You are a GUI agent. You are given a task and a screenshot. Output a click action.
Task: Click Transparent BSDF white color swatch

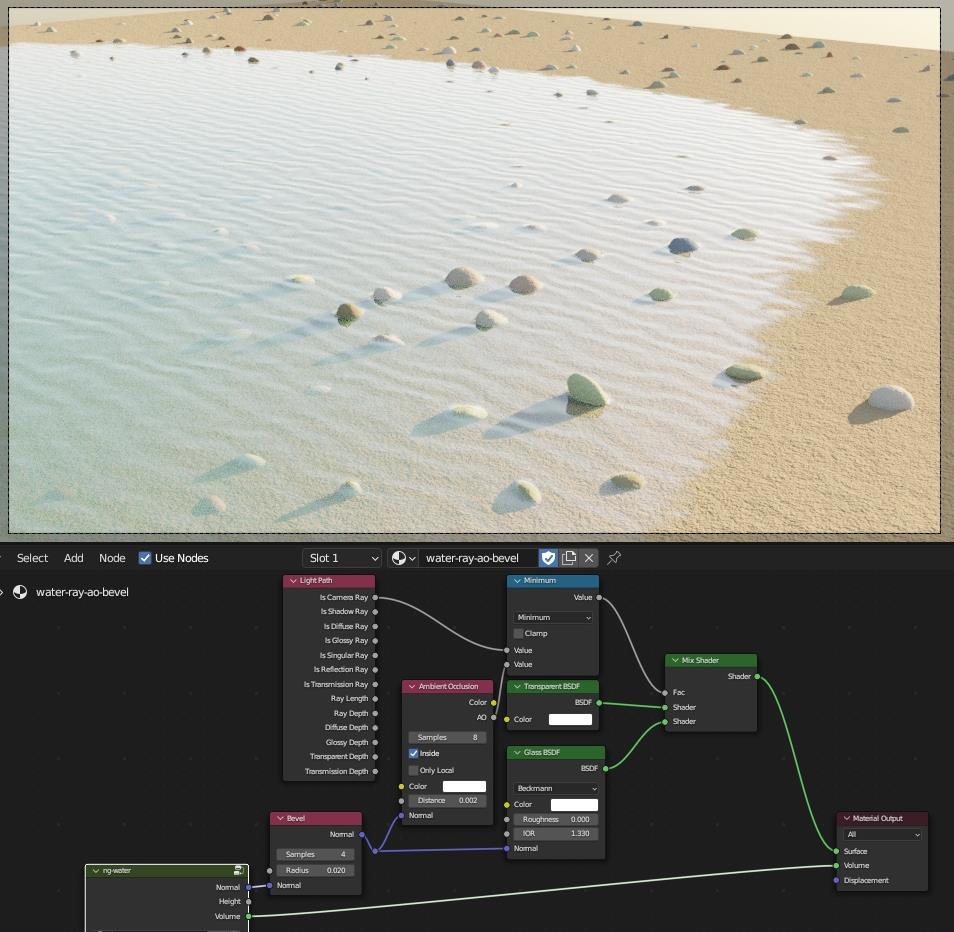[570, 720]
